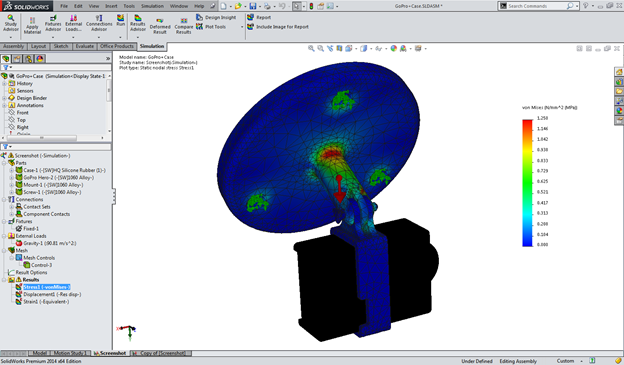
Task: Click the Report button
Action: (x=259, y=18)
